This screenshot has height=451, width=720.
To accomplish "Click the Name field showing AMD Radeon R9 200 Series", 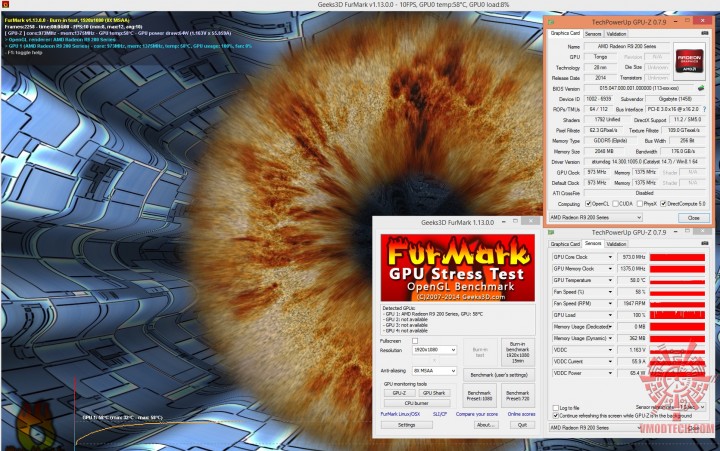I will tap(626, 46).
